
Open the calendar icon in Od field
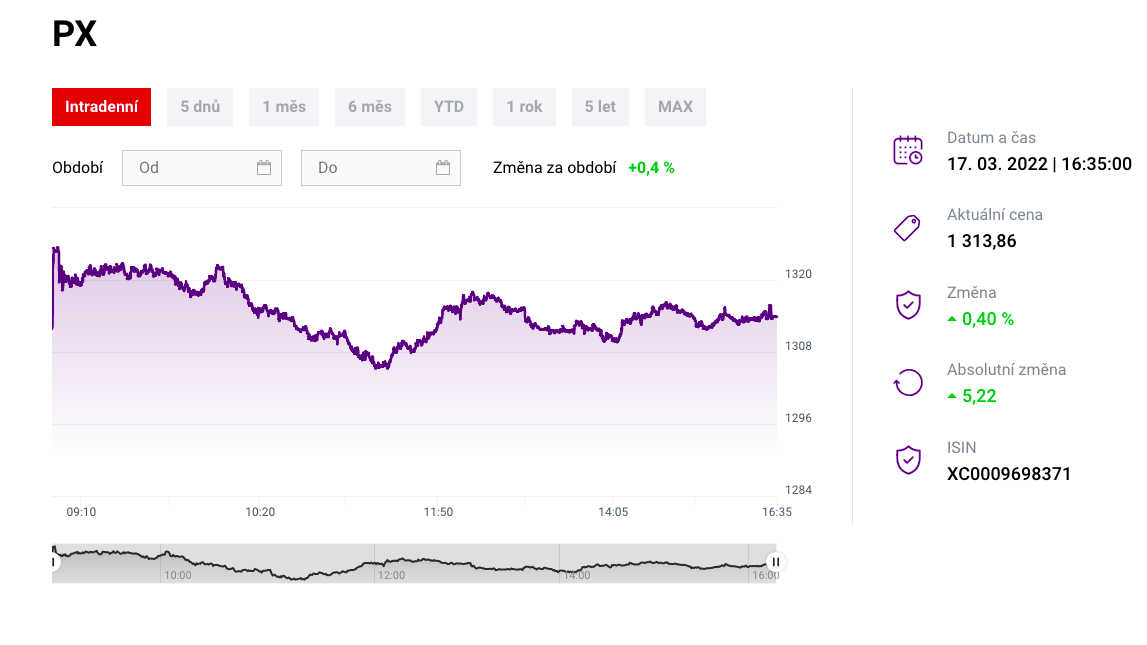coord(264,168)
